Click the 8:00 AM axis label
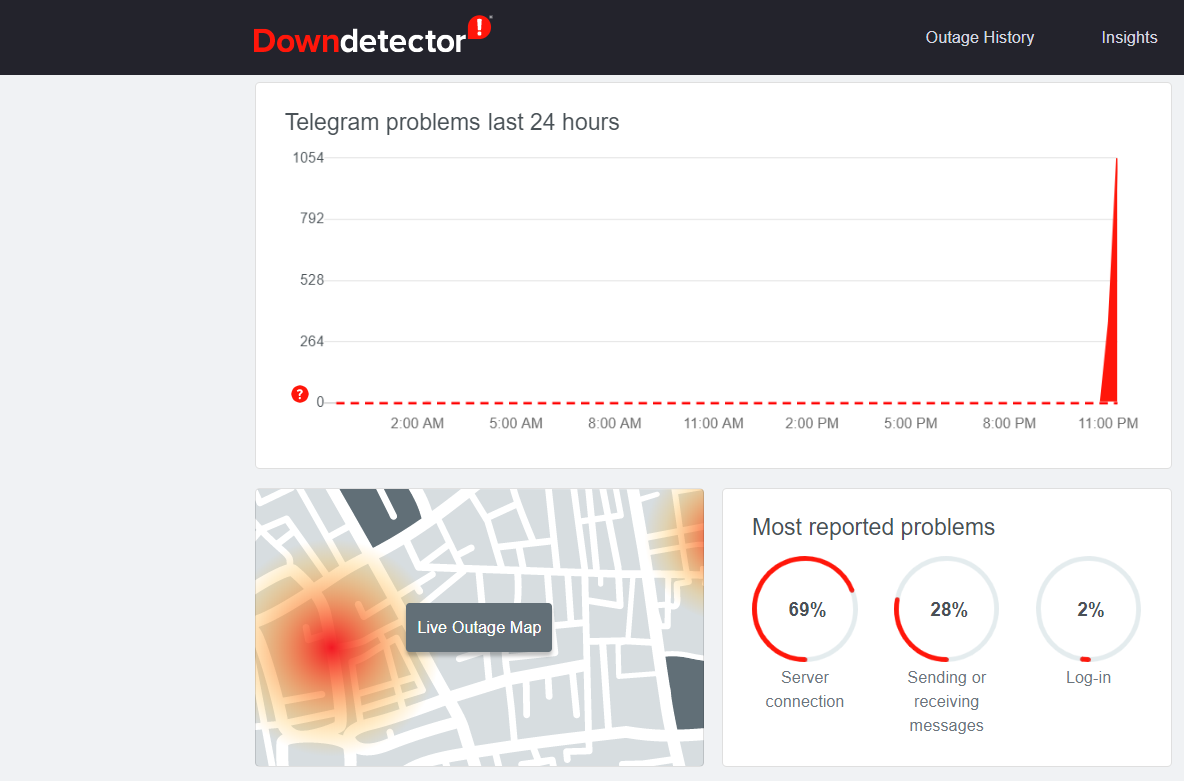The image size is (1184, 781). [x=615, y=423]
